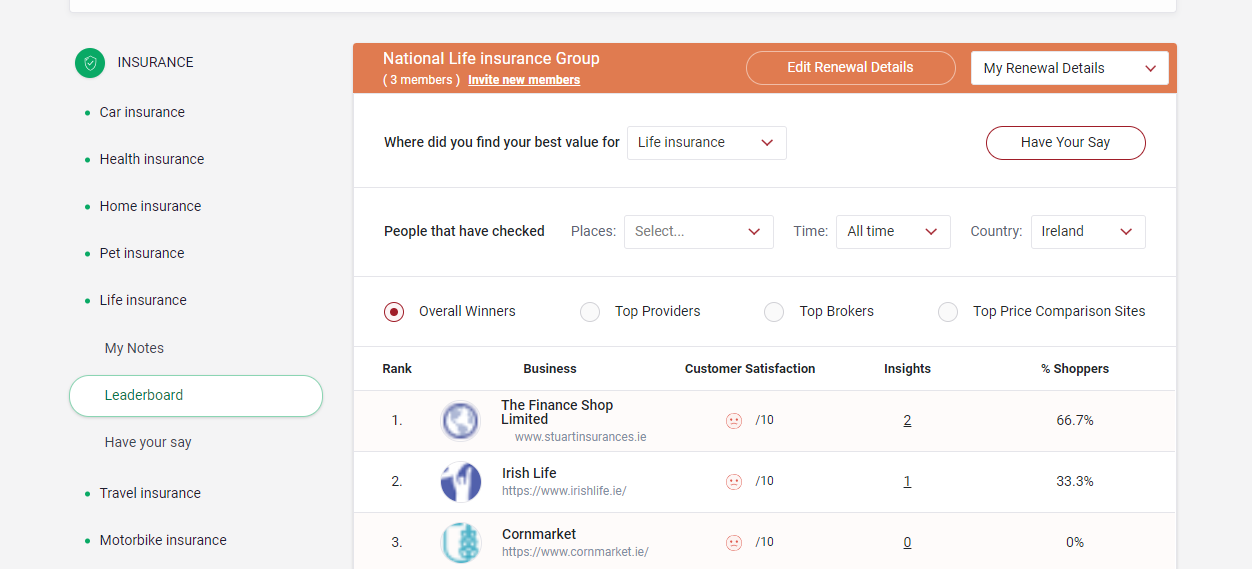
Task: Select the Top Brokers radio button
Action: 774,312
